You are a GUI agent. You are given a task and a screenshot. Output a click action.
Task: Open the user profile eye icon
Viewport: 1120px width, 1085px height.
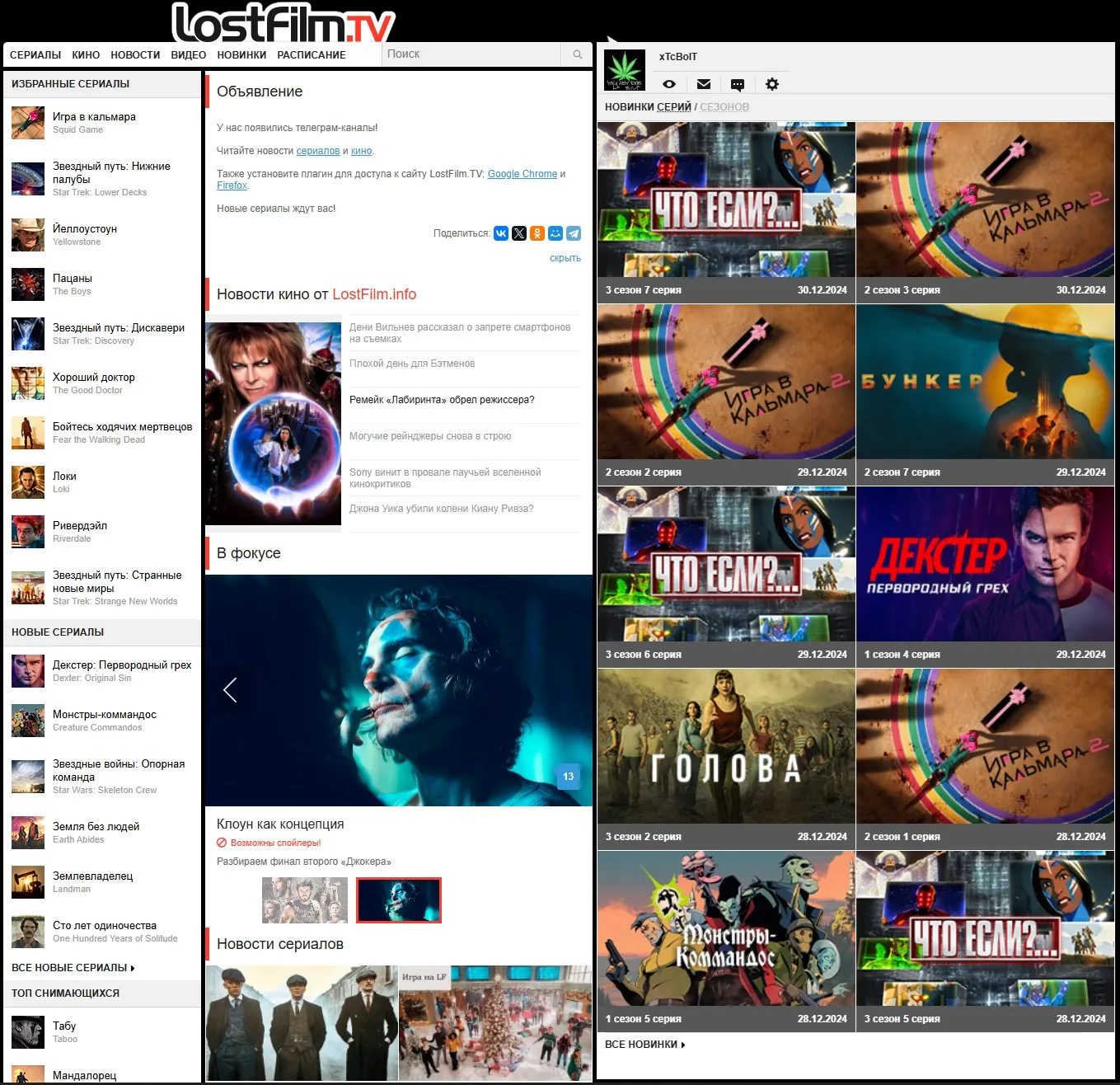pyautogui.click(x=669, y=84)
